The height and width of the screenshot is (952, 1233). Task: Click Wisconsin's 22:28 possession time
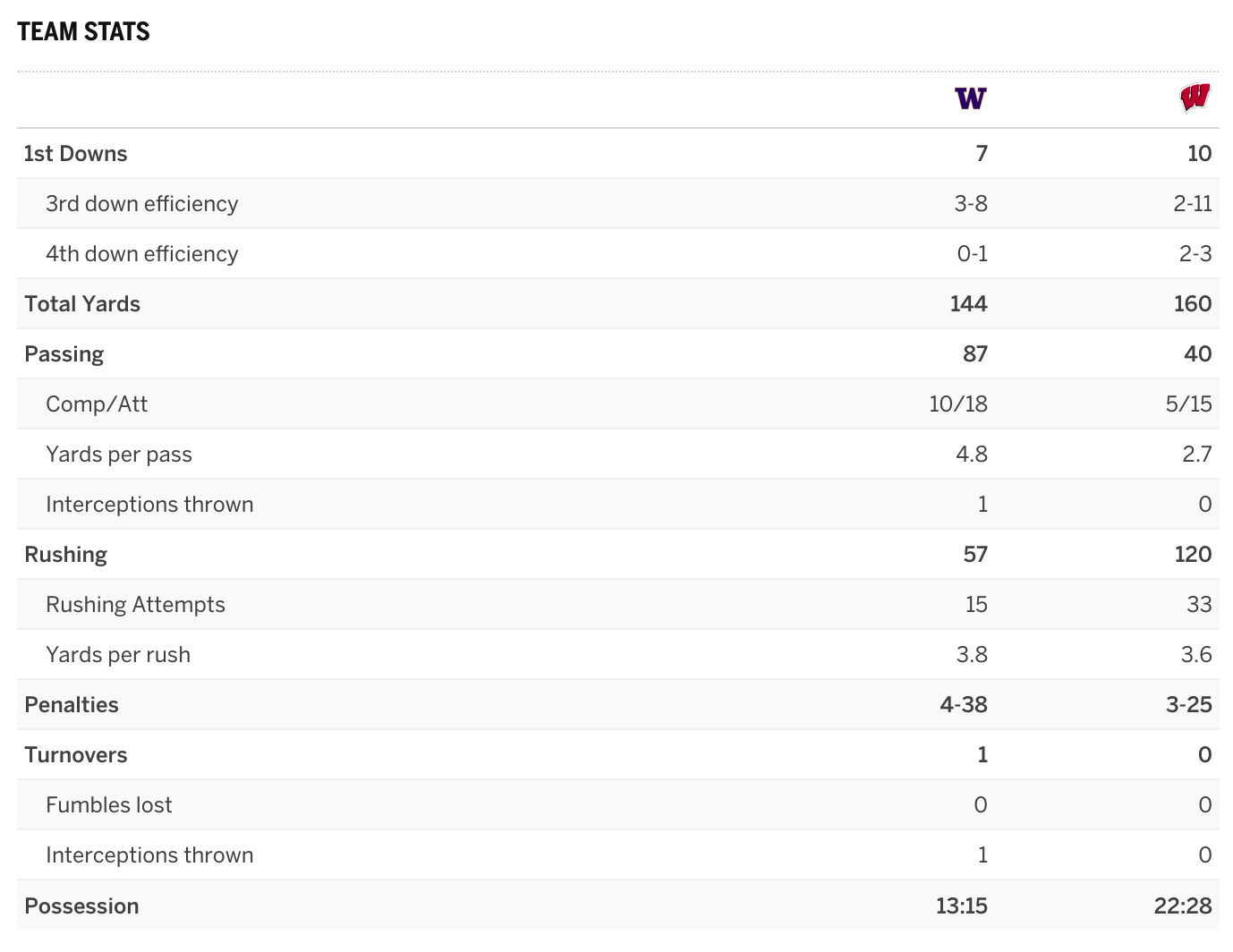pyautogui.click(x=1182, y=906)
